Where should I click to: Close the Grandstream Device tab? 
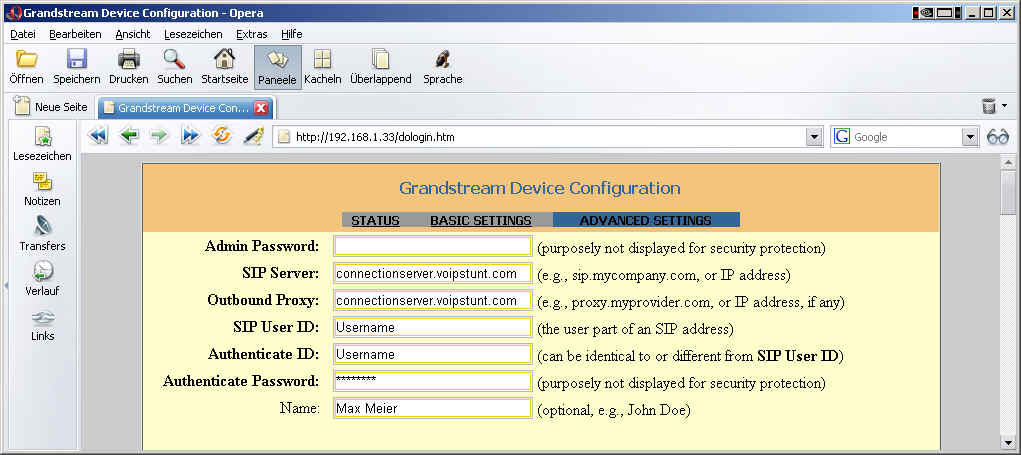260,107
